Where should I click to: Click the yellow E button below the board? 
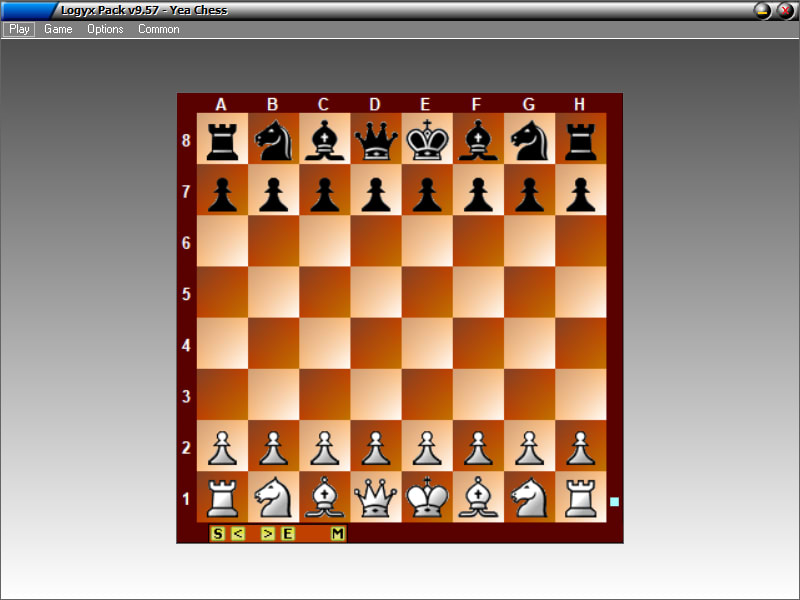[x=288, y=534]
